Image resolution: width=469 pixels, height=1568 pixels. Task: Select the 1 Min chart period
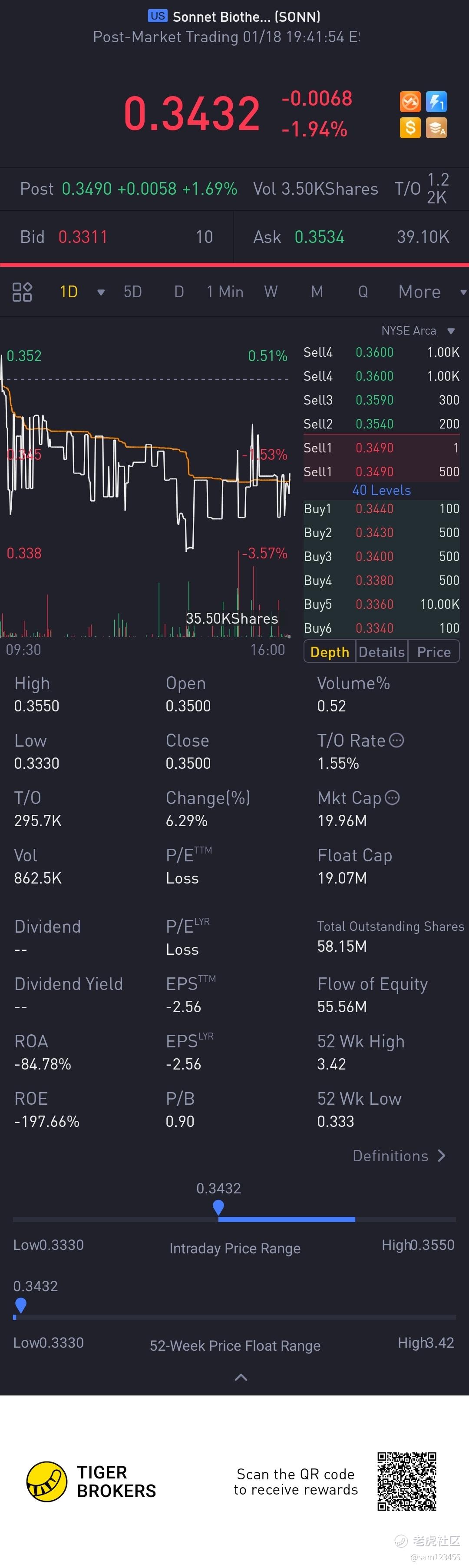click(225, 292)
